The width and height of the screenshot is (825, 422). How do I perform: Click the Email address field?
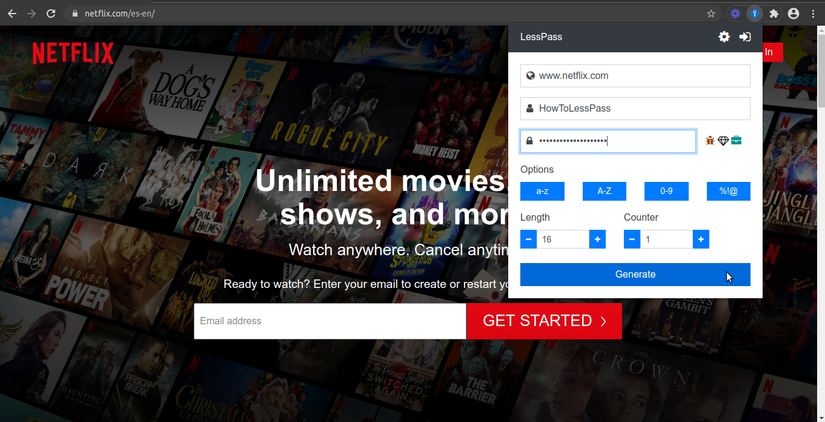tap(330, 321)
